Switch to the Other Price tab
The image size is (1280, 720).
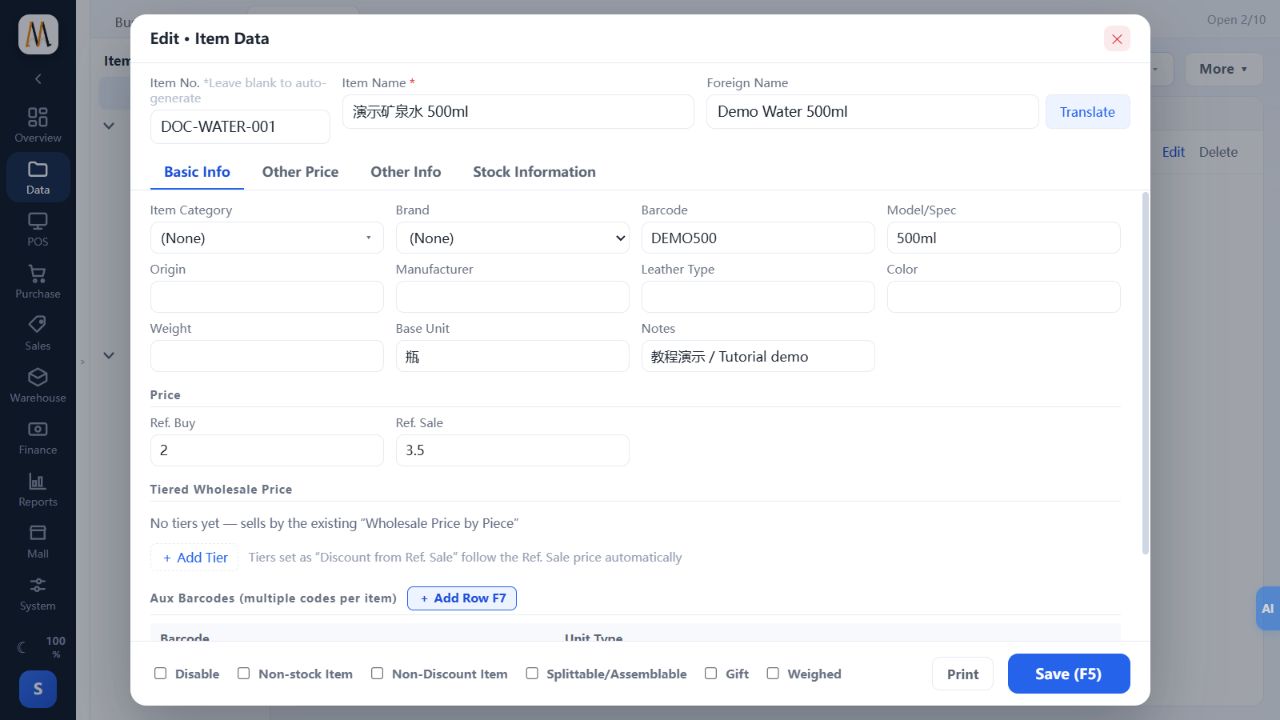pyautogui.click(x=300, y=172)
